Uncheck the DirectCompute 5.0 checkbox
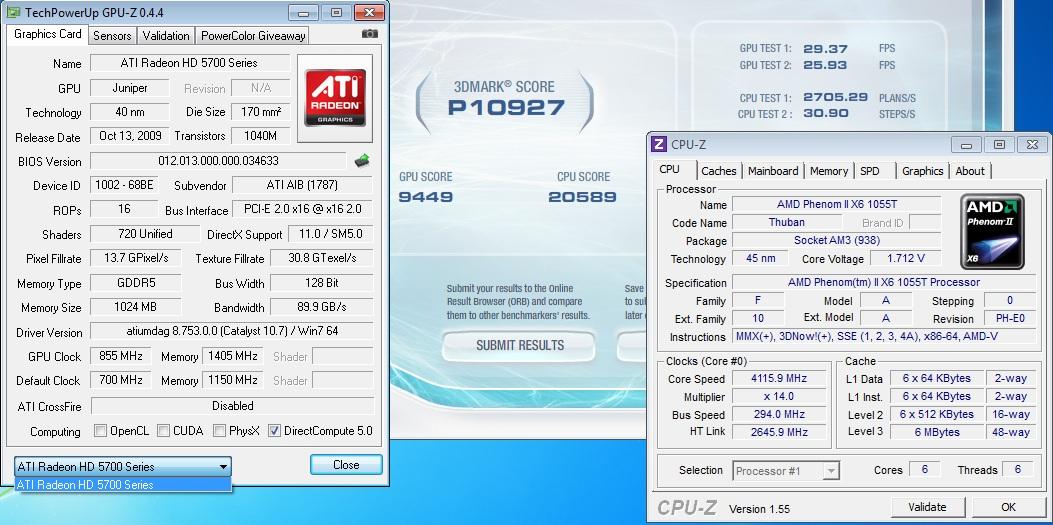 coord(274,431)
